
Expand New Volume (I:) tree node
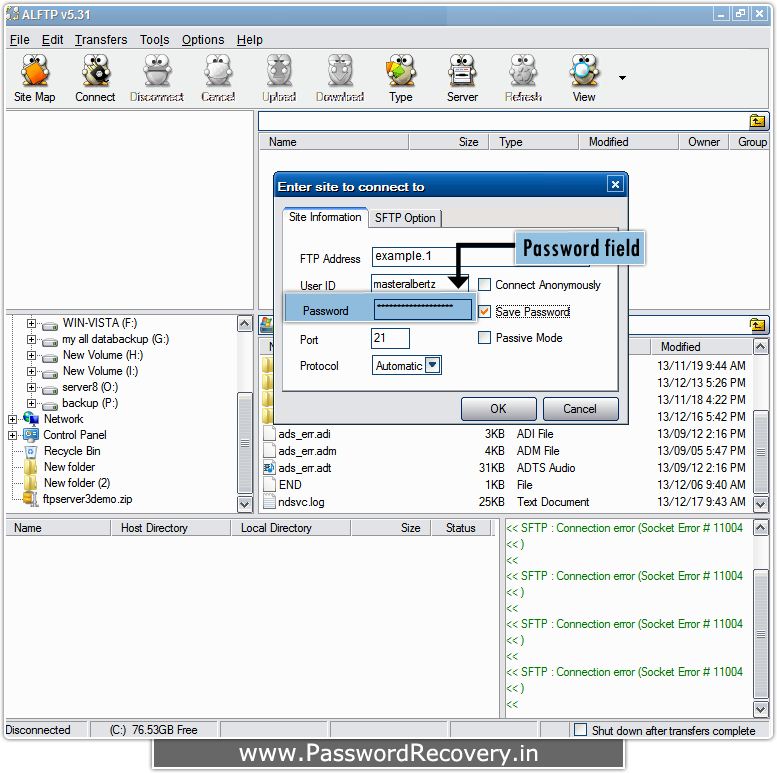click(31, 371)
